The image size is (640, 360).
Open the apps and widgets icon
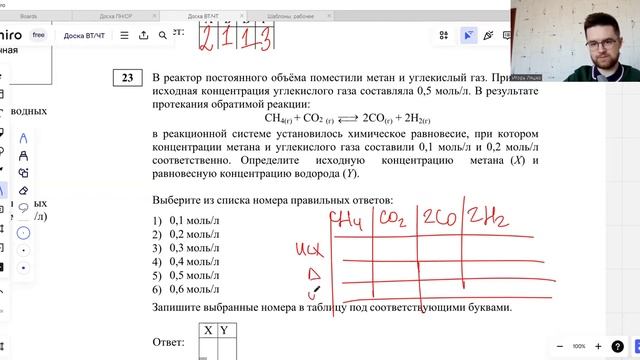(x=444, y=36)
